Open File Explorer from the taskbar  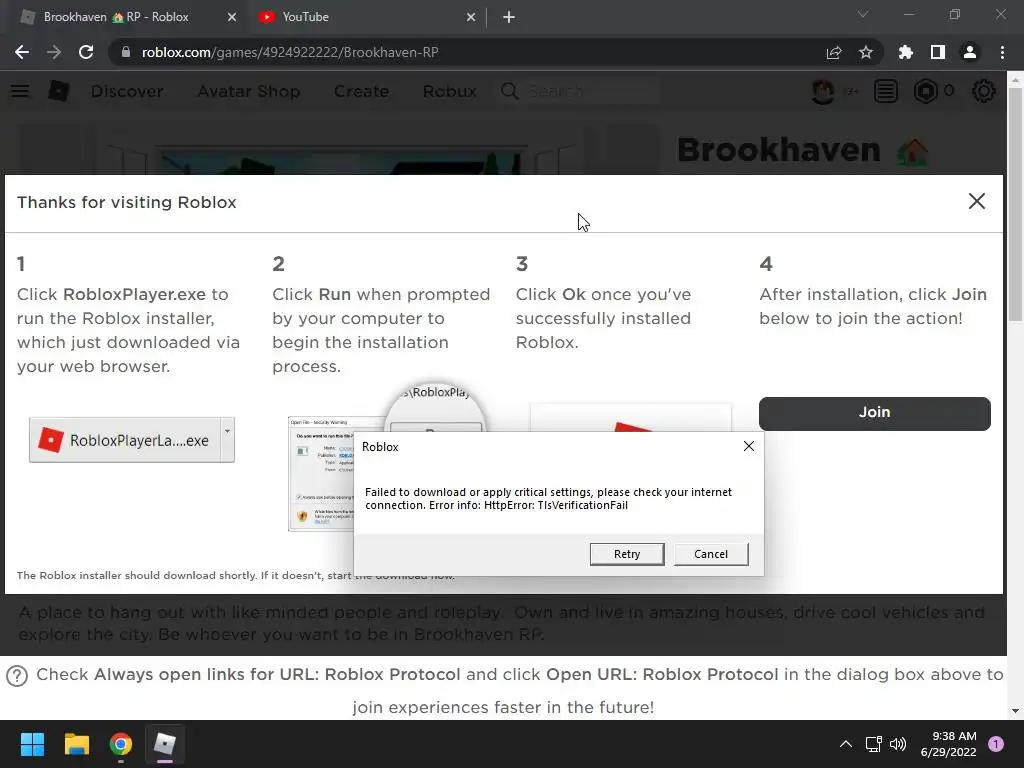(76, 744)
